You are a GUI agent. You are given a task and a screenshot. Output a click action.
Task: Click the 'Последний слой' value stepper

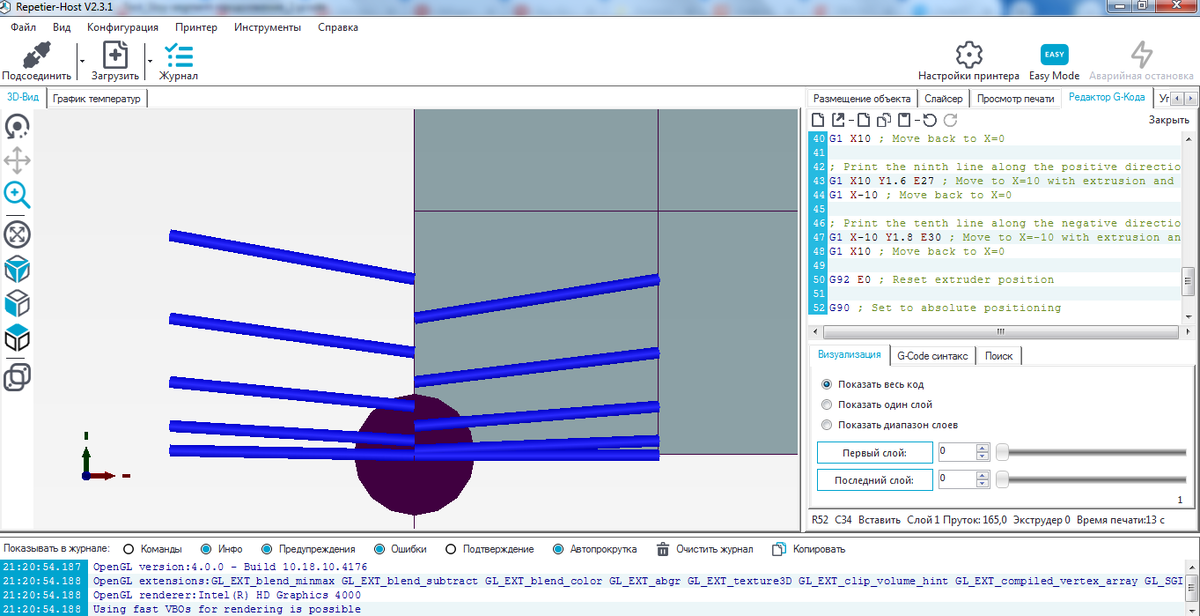tap(983, 480)
